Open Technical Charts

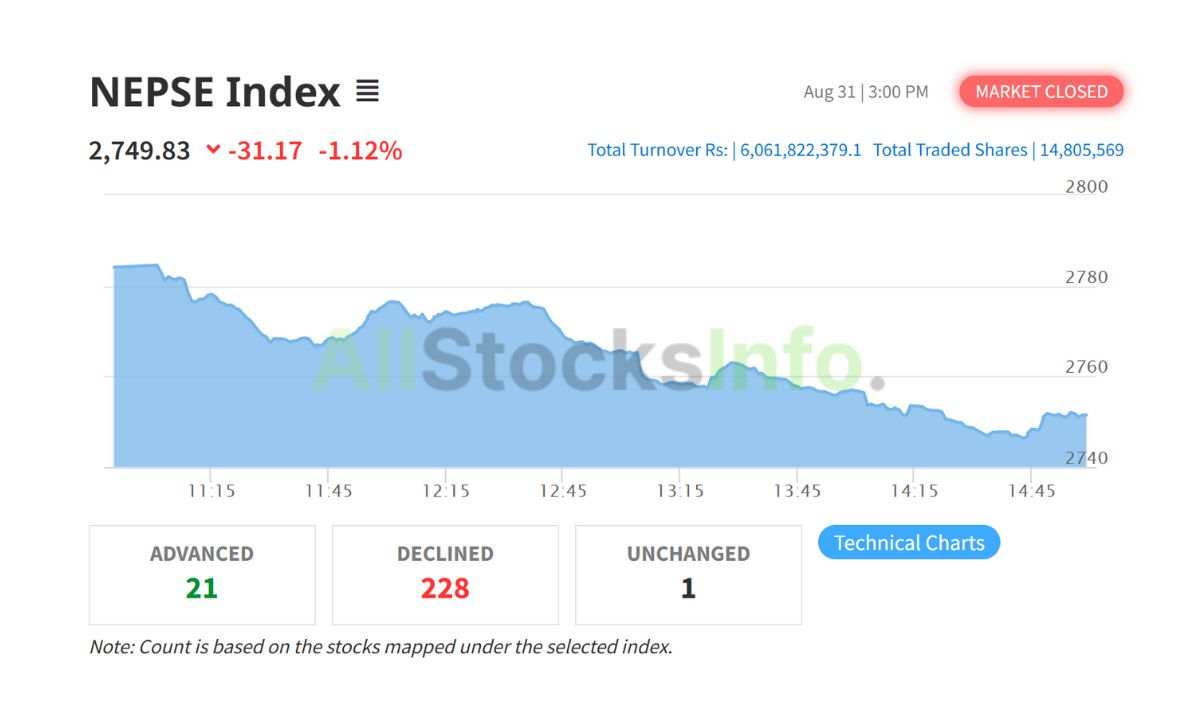pos(908,542)
